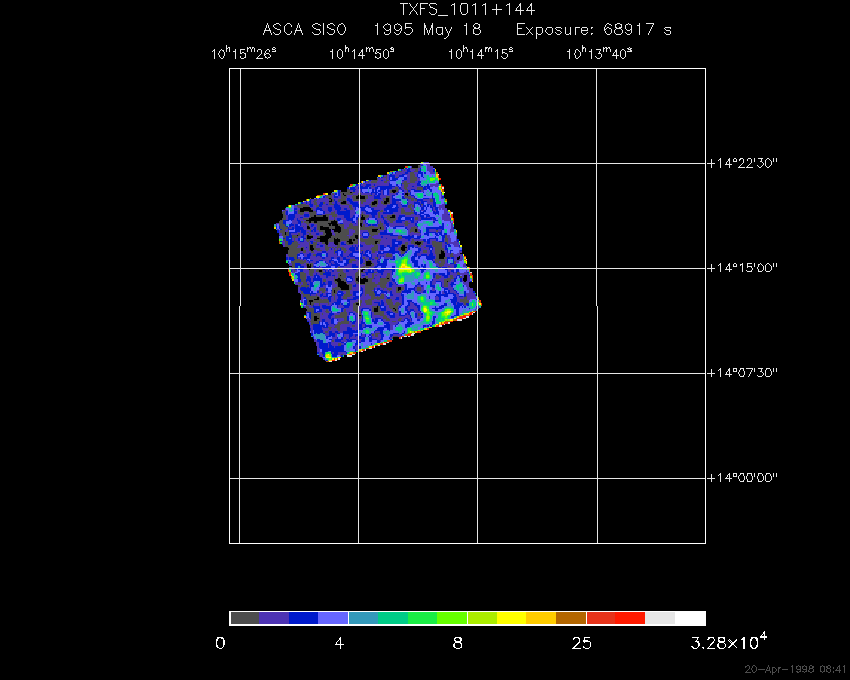The image size is (850, 680).
Task: Click the Exposure: 68917 s label
Action: pyautogui.click(x=593, y=30)
